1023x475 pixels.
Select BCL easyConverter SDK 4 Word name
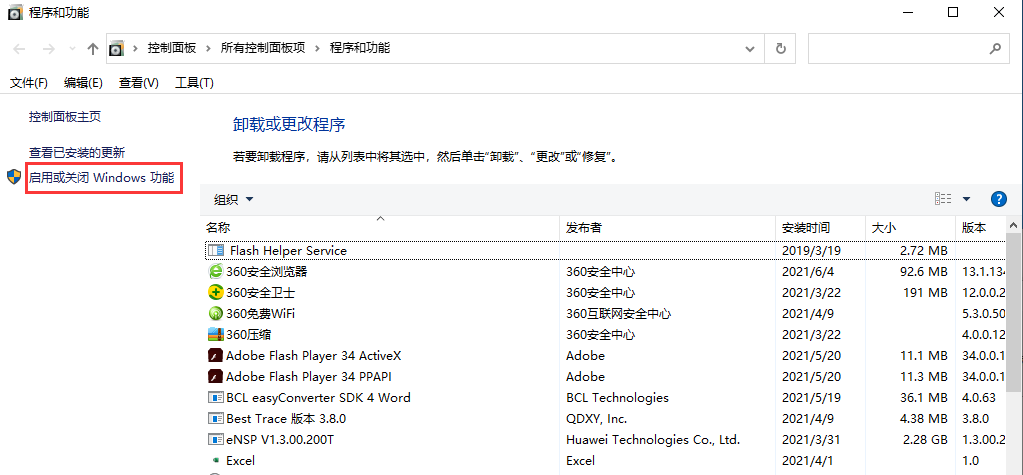tap(318, 397)
